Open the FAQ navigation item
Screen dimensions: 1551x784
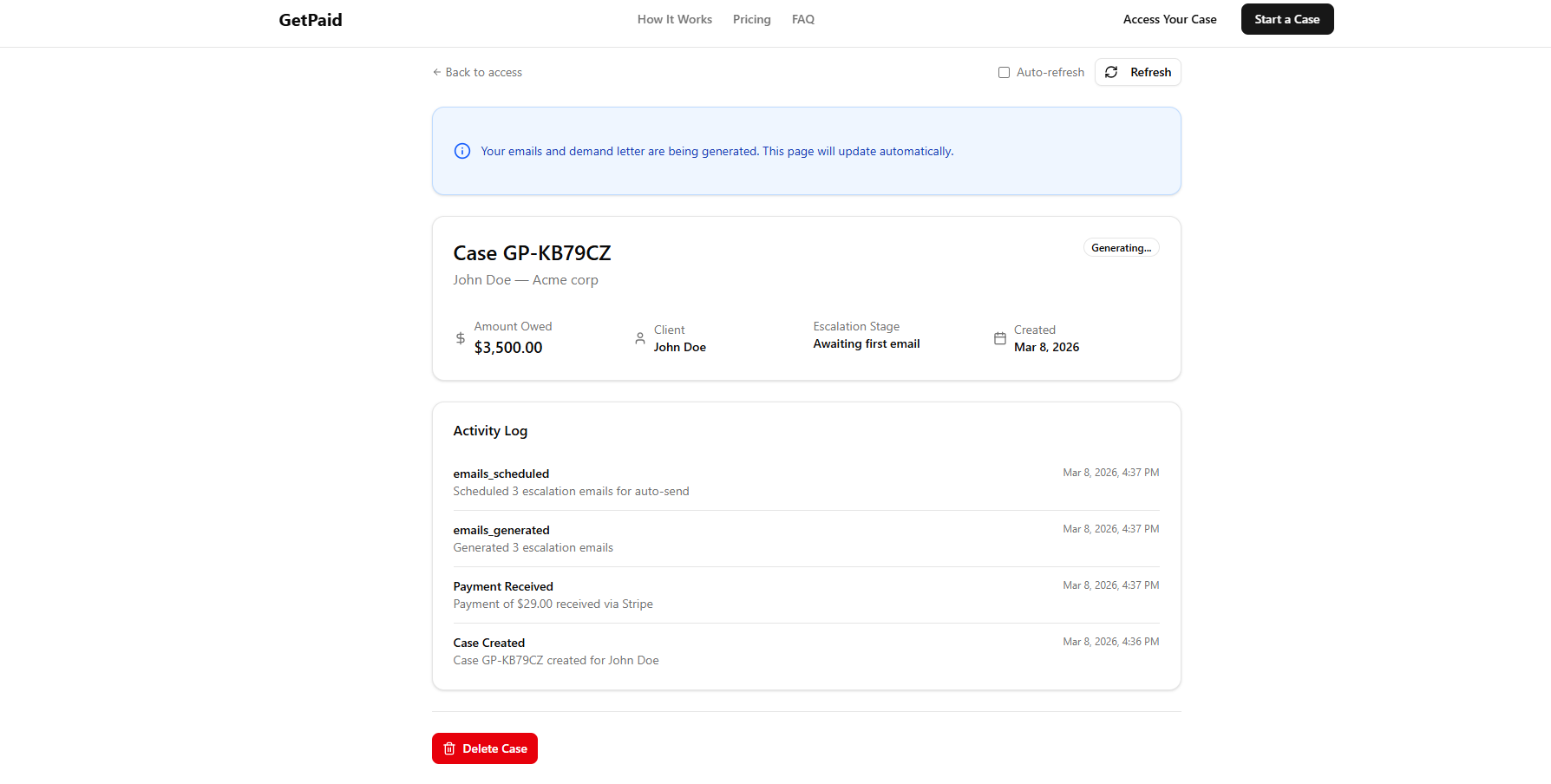tap(802, 19)
